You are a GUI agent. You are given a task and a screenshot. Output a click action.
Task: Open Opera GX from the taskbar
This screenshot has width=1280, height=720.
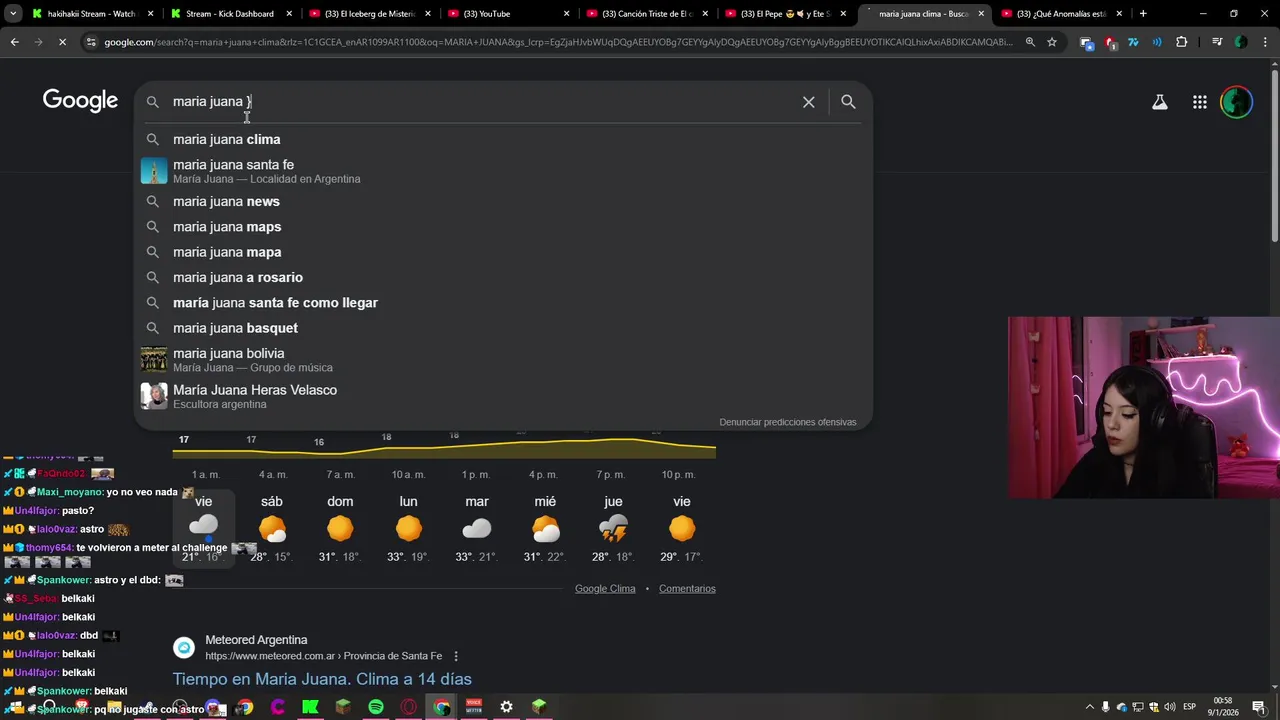[x=408, y=707]
